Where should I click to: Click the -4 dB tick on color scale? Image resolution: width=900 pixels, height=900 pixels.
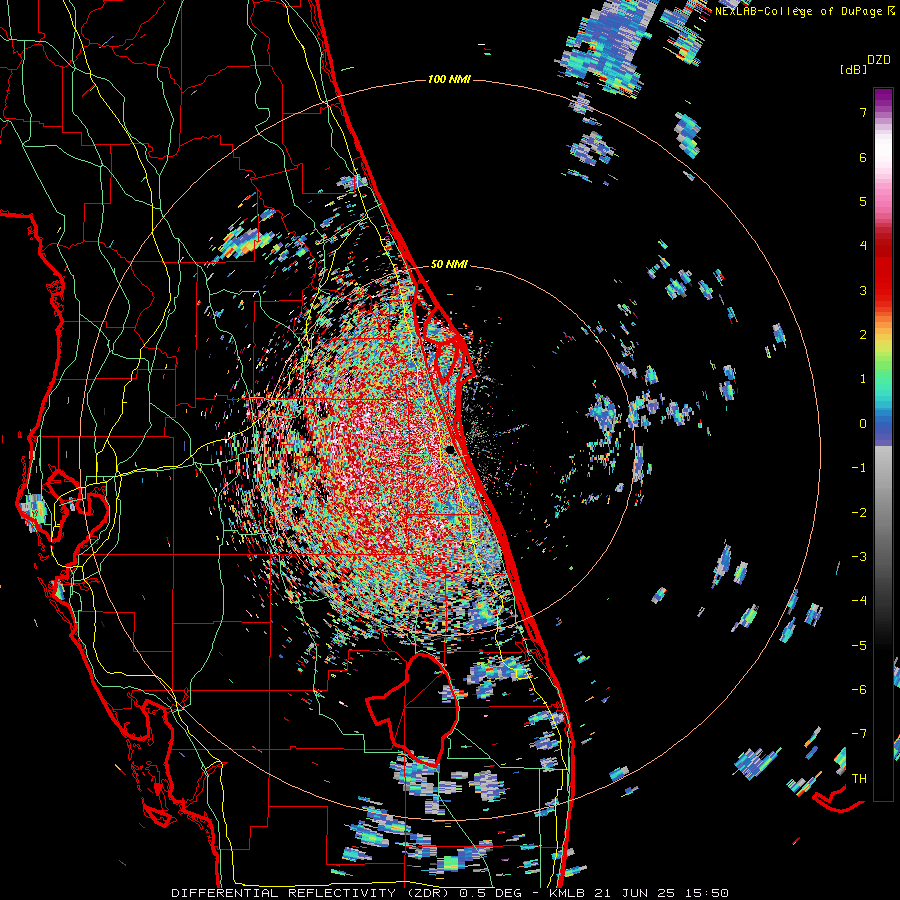point(859,601)
